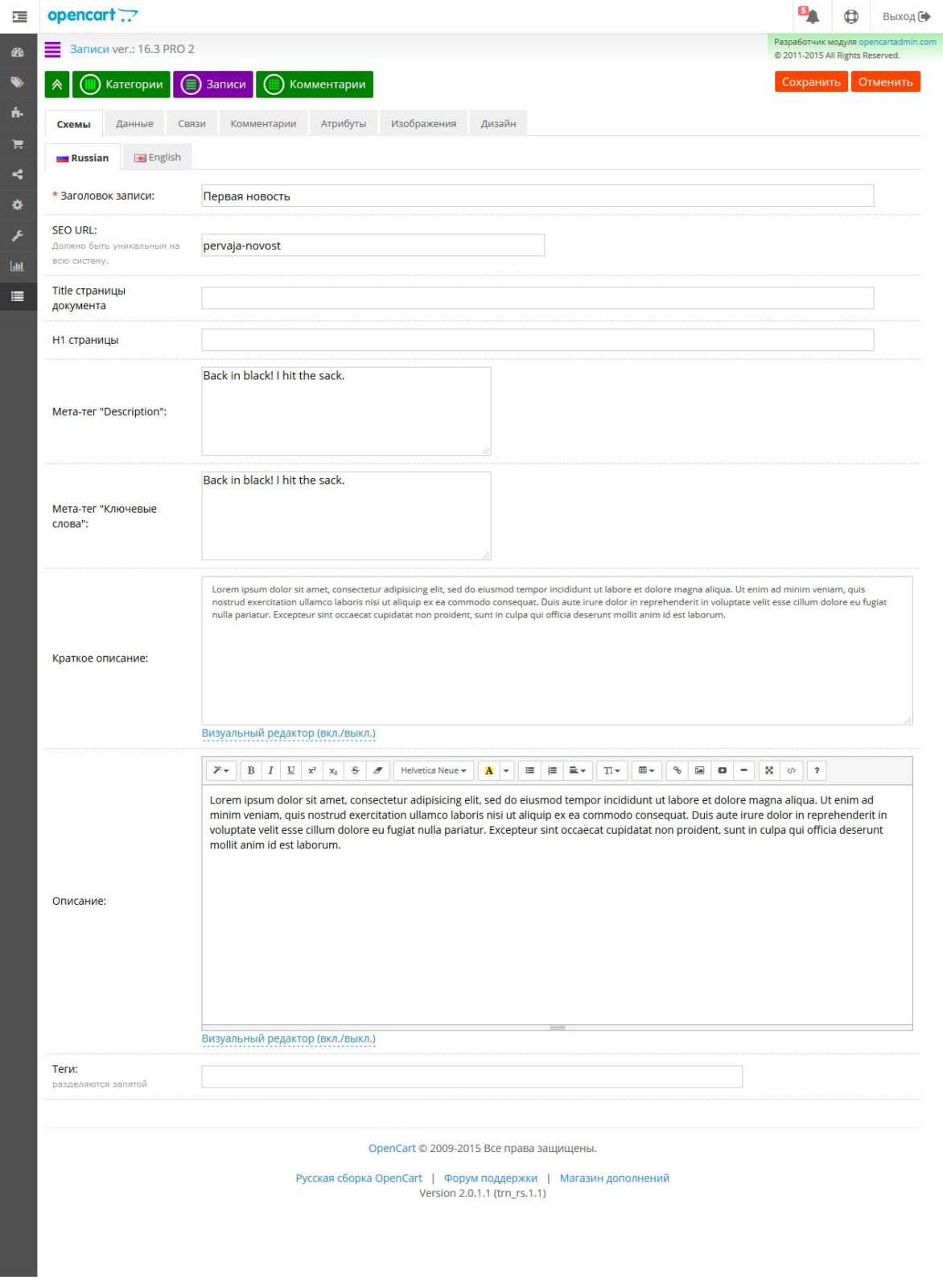Click the Выход logout link
Screen dimensions: 943x1288
(x=906, y=16)
